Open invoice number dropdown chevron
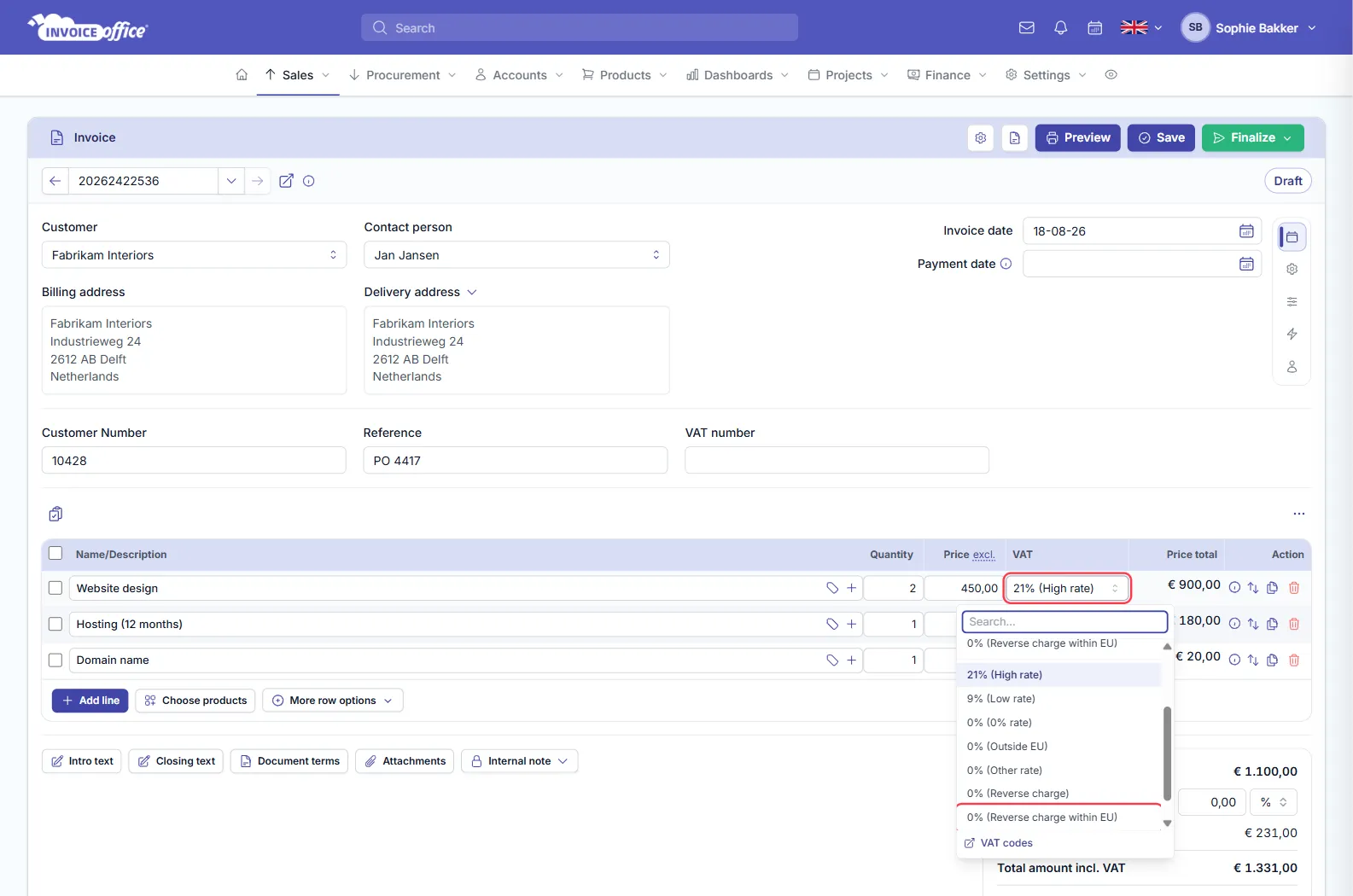1353x896 pixels. (231, 181)
